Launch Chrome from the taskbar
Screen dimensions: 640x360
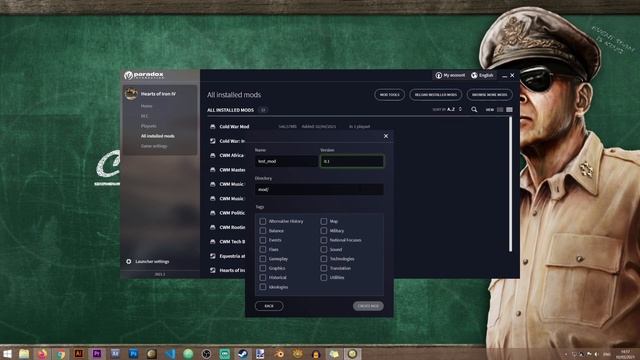coord(61,354)
